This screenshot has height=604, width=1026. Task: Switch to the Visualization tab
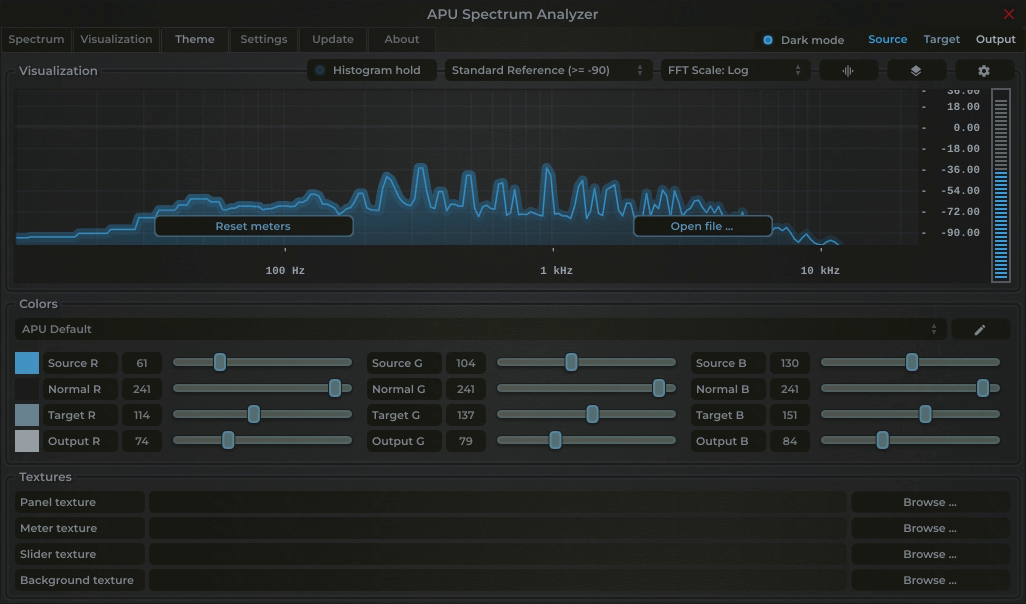[x=116, y=39]
